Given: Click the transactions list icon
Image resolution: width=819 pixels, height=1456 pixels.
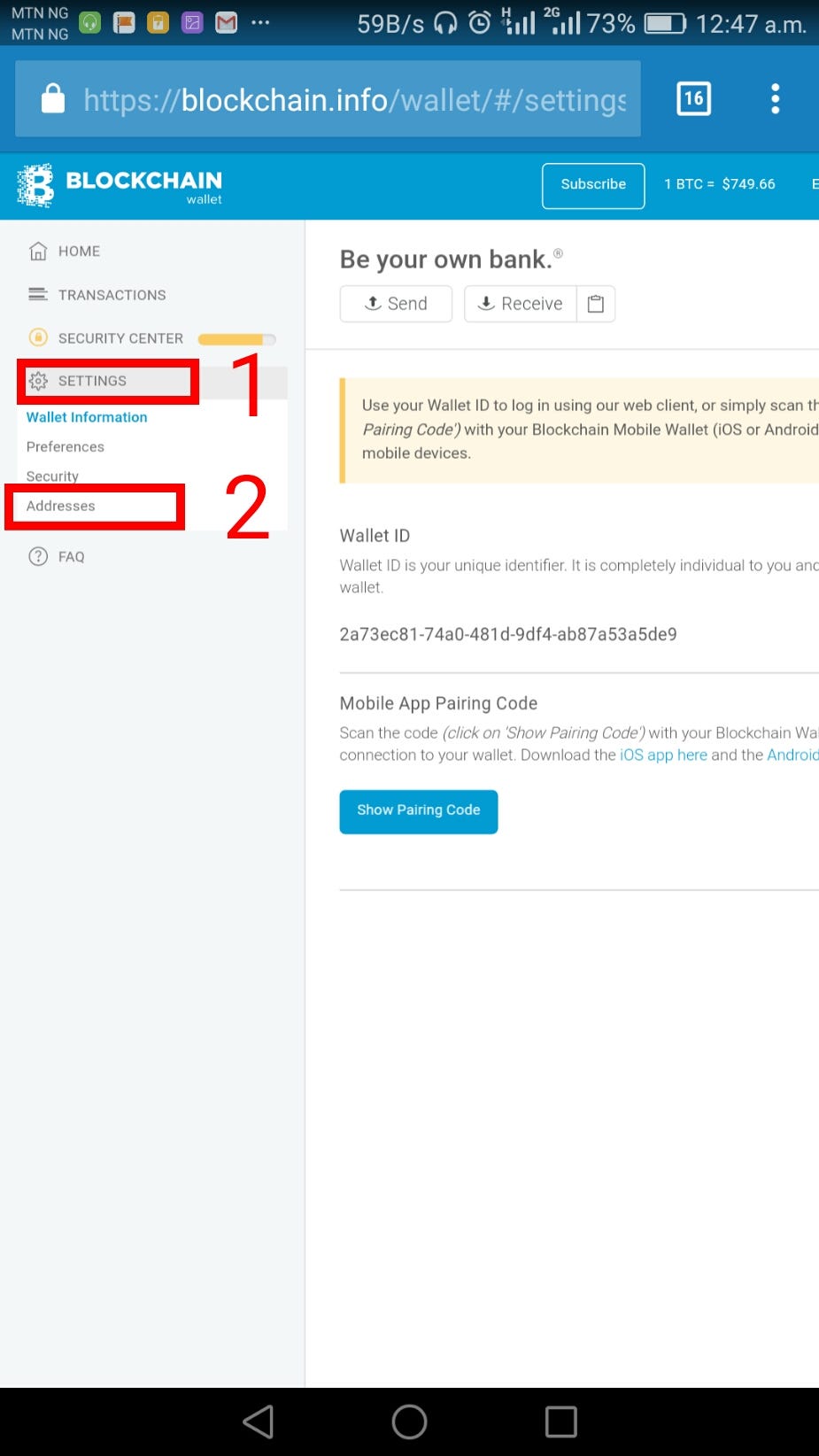Looking at the screenshot, I should point(38,294).
